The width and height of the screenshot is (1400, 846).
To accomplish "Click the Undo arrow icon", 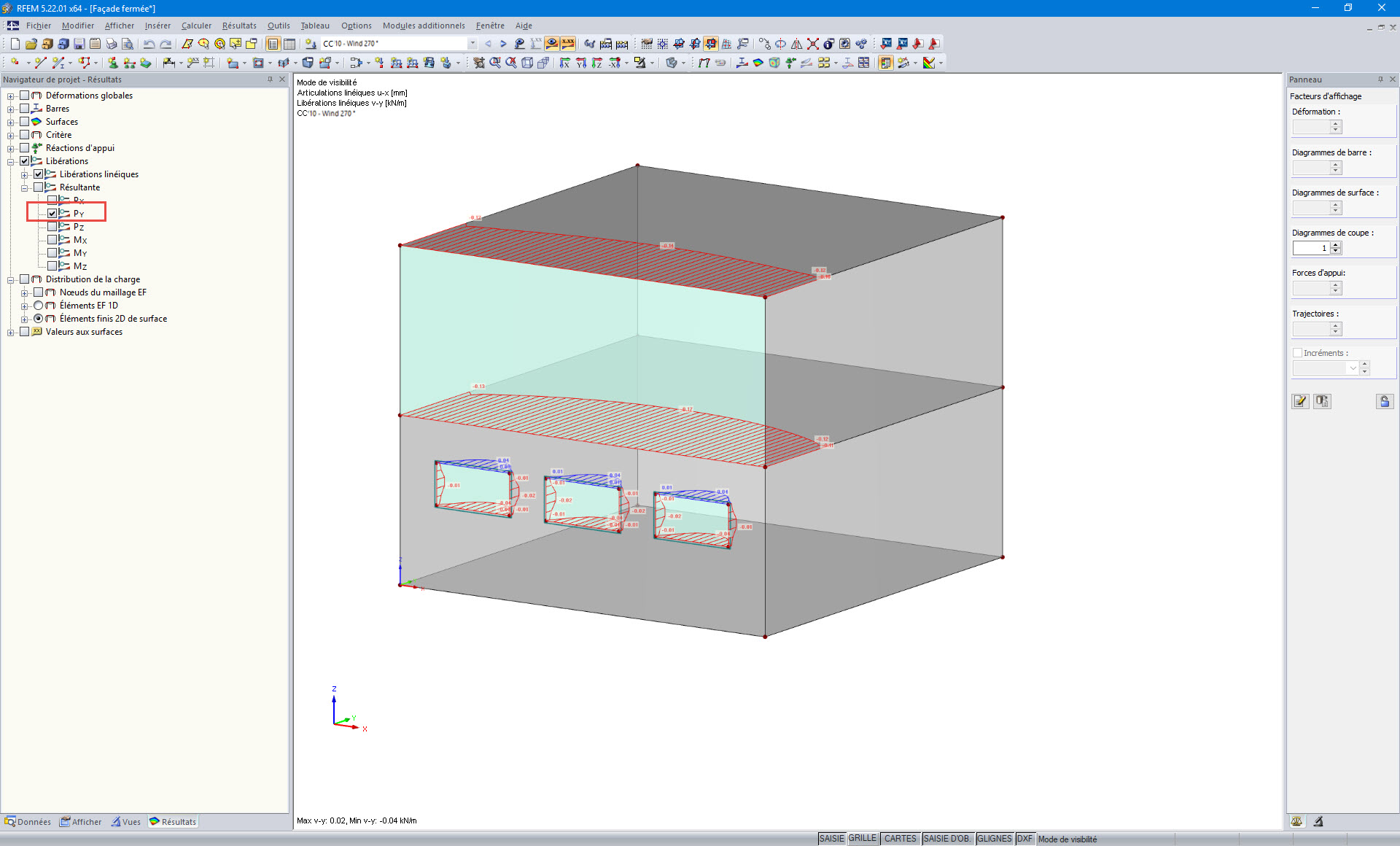I will point(149,44).
